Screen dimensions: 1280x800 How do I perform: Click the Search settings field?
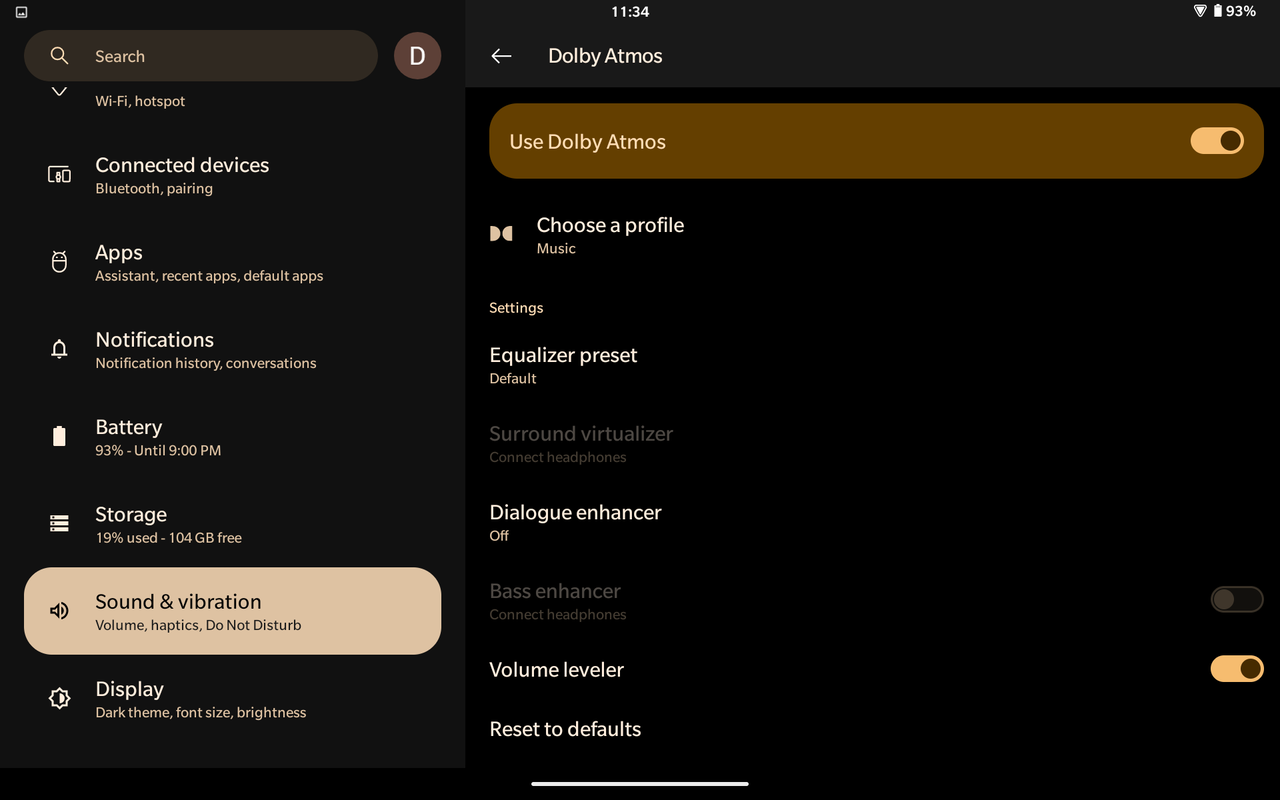(200, 56)
